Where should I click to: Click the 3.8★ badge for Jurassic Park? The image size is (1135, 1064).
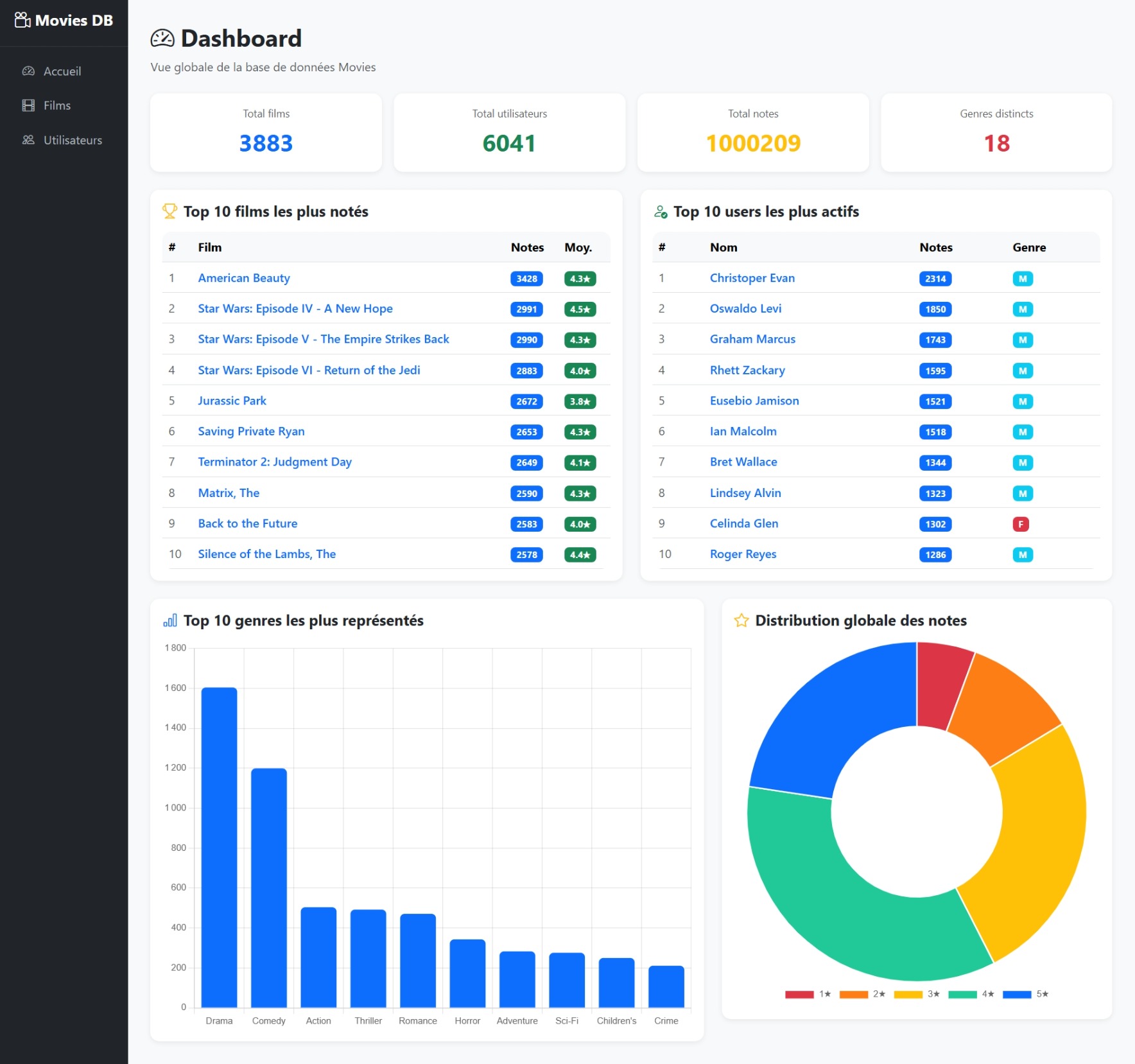tap(580, 401)
